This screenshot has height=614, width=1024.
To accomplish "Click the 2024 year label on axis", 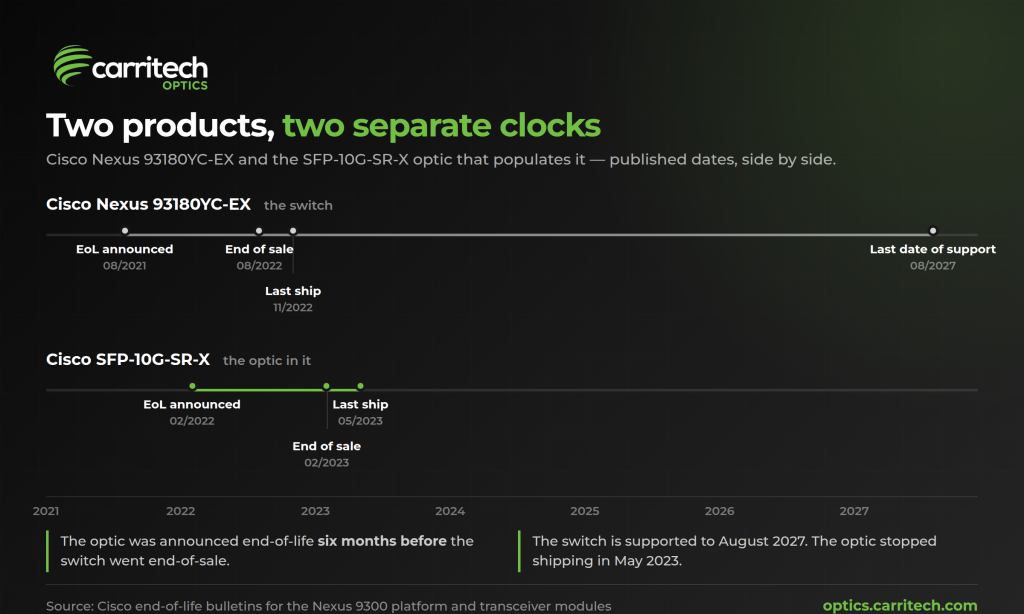I will click(x=450, y=511).
